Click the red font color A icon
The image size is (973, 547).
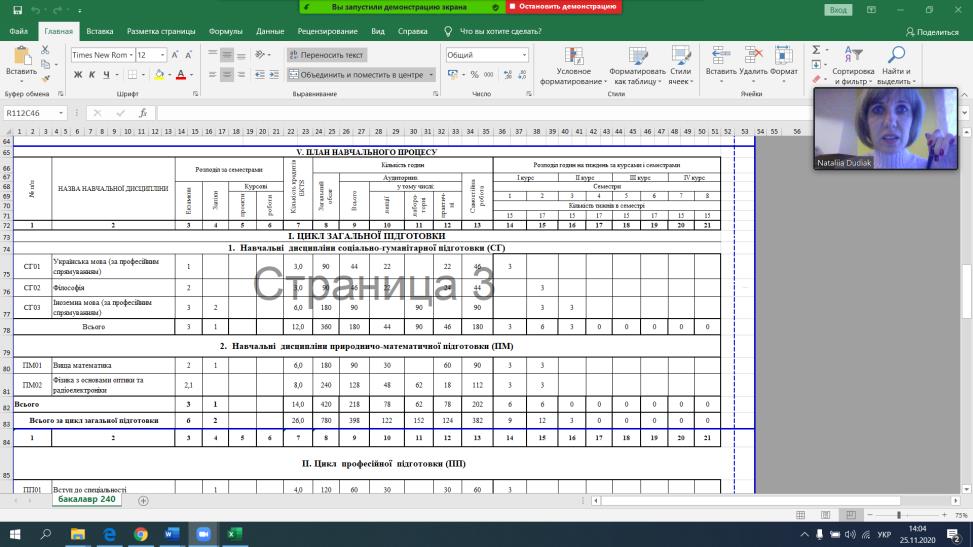(x=181, y=75)
